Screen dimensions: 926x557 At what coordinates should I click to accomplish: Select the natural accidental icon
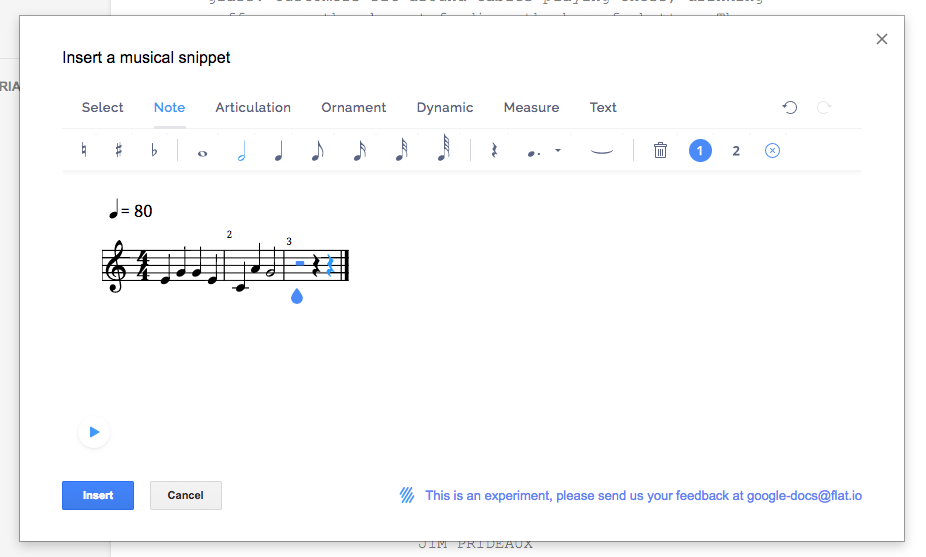point(84,151)
